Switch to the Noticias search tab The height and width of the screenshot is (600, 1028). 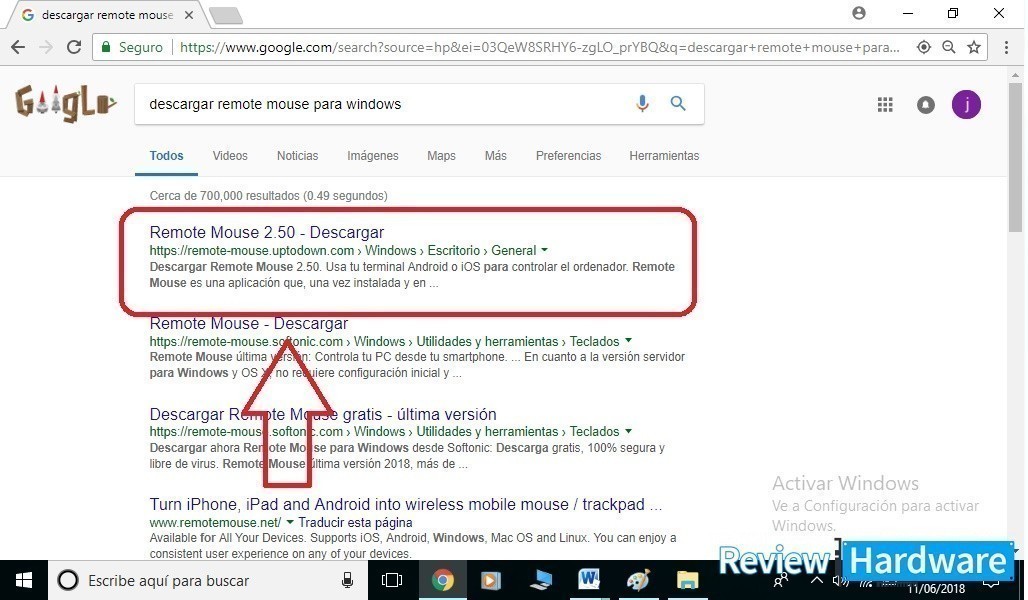(298, 156)
